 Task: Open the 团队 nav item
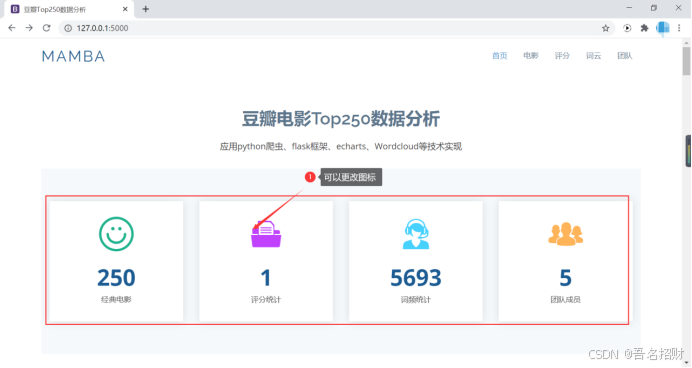[x=624, y=56]
